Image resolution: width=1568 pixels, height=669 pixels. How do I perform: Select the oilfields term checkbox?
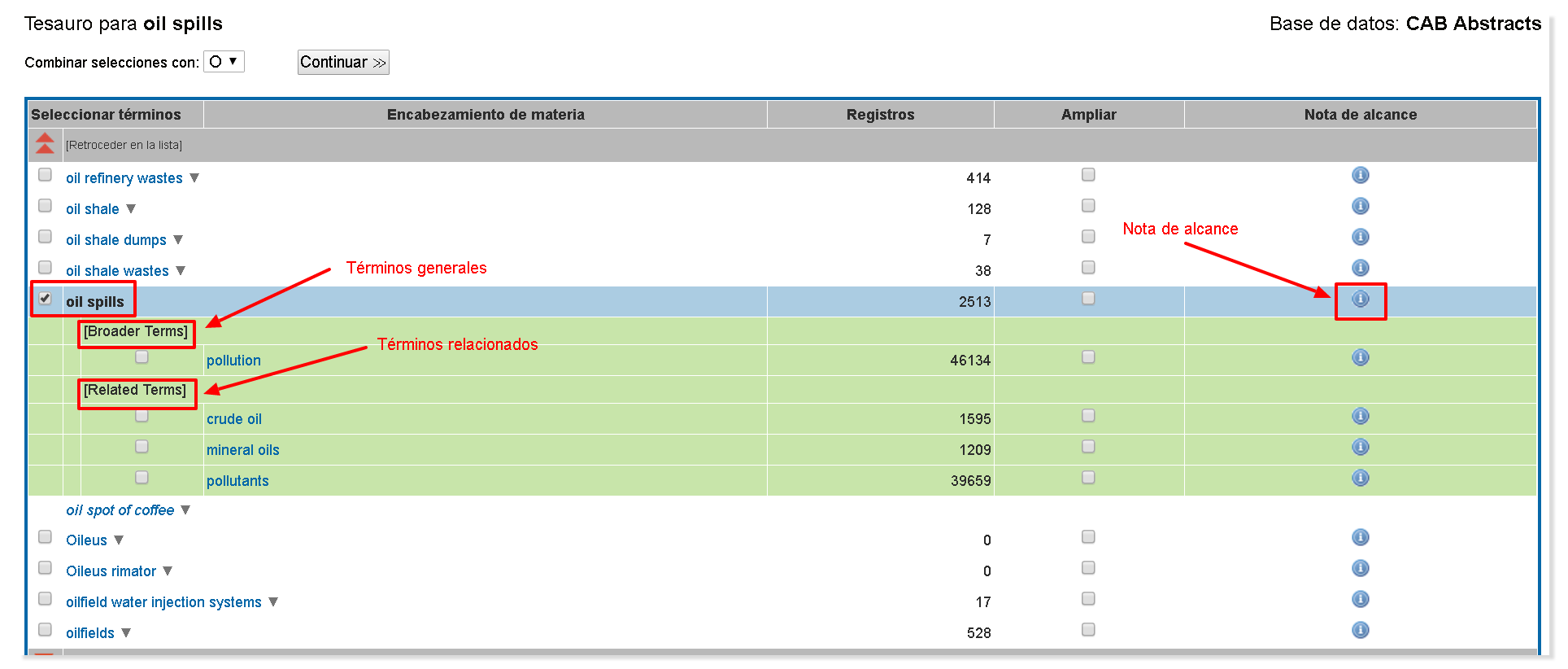point(45,630)
